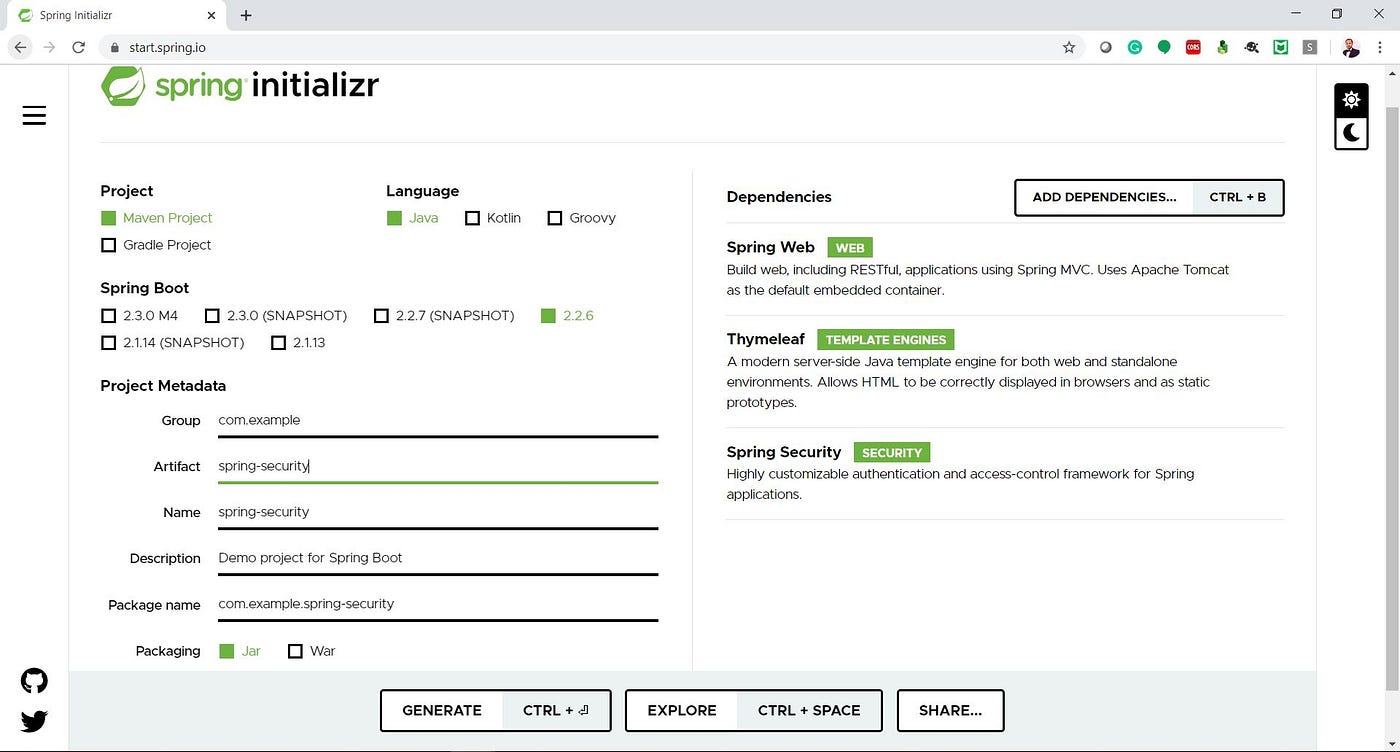Viewport: 1400px width, 752px height.
Task: Close the Spring Initializr tab
Action: [211, 15]
